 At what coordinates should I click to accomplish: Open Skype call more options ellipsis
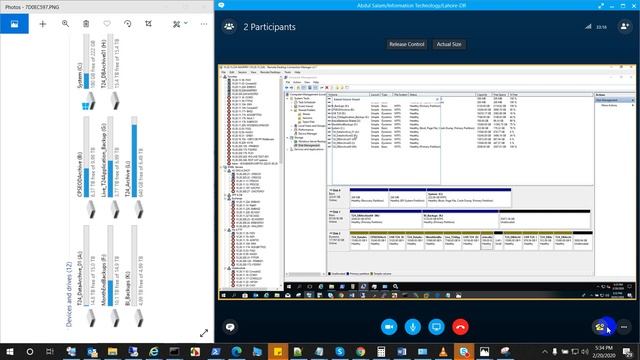click(624, 327)
